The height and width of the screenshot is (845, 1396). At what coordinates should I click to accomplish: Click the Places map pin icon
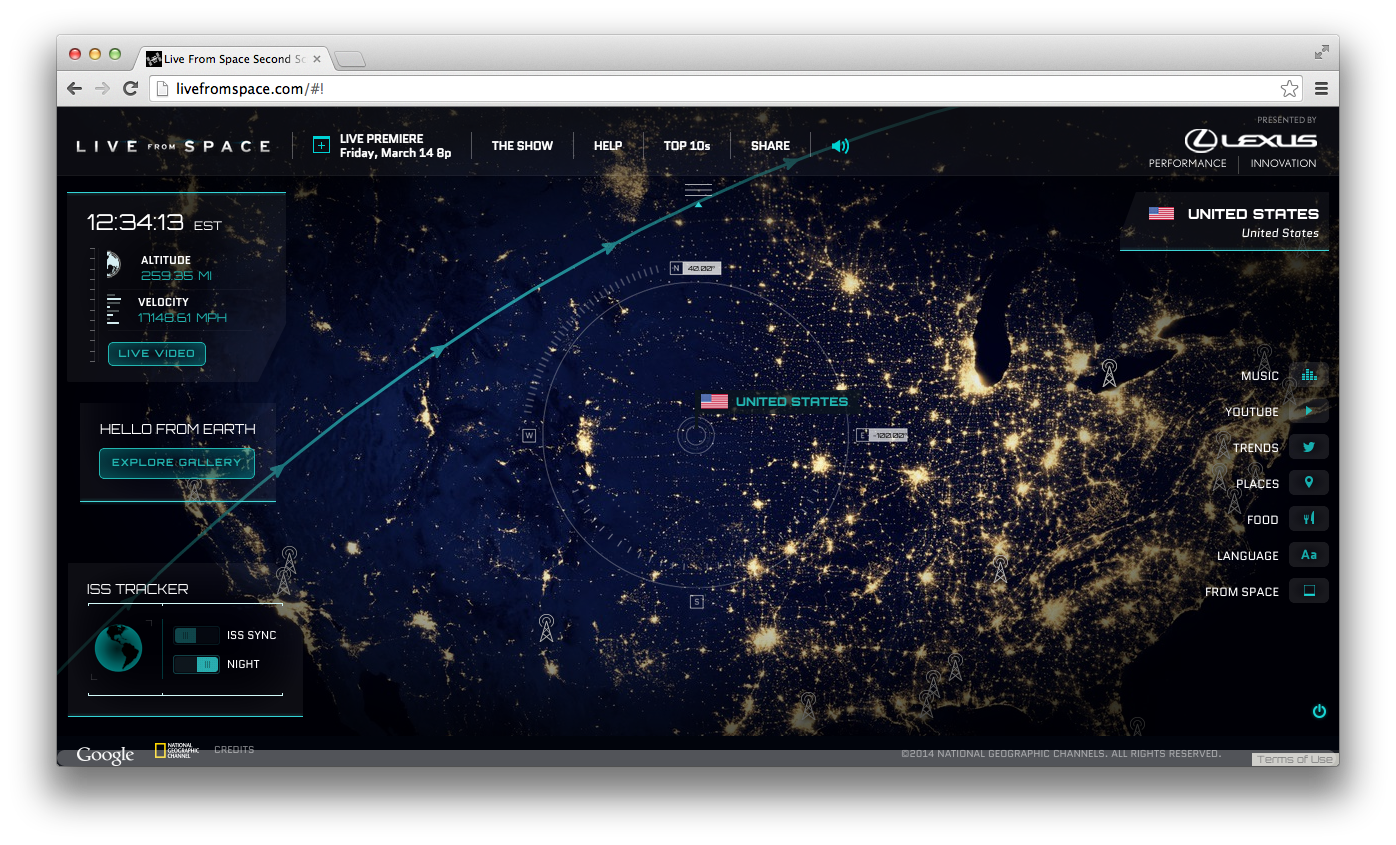pos(1309,483)
